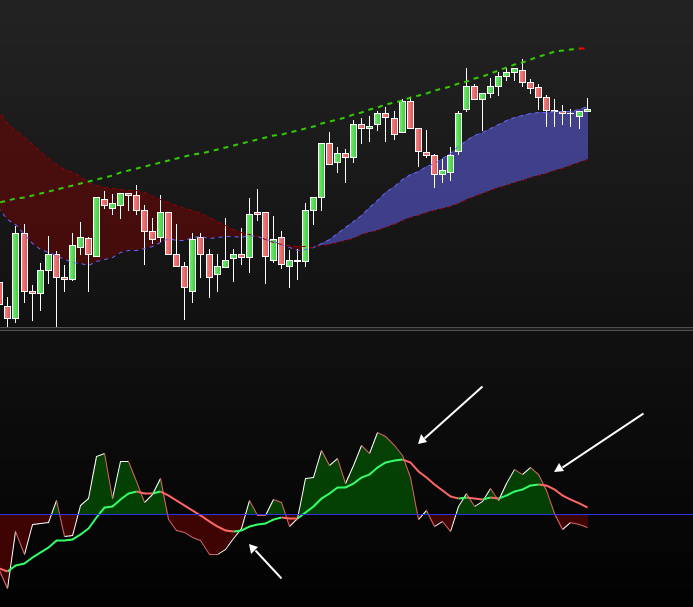Select the white arrow pointing at rightmost oscillator peak
The width and height of the screenshot is (693, 607).
pos(599,443)
